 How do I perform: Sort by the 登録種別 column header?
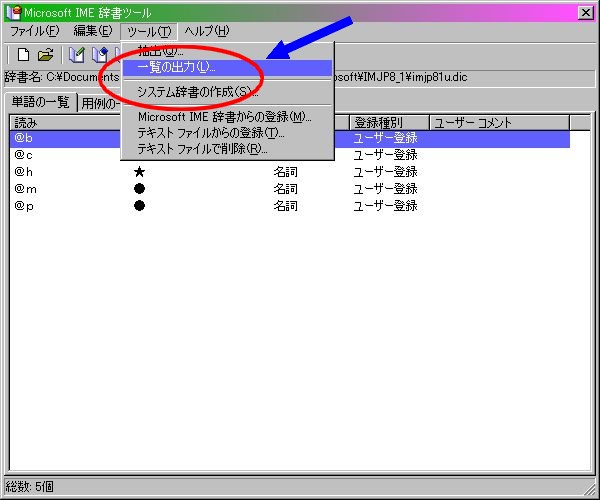389,123
